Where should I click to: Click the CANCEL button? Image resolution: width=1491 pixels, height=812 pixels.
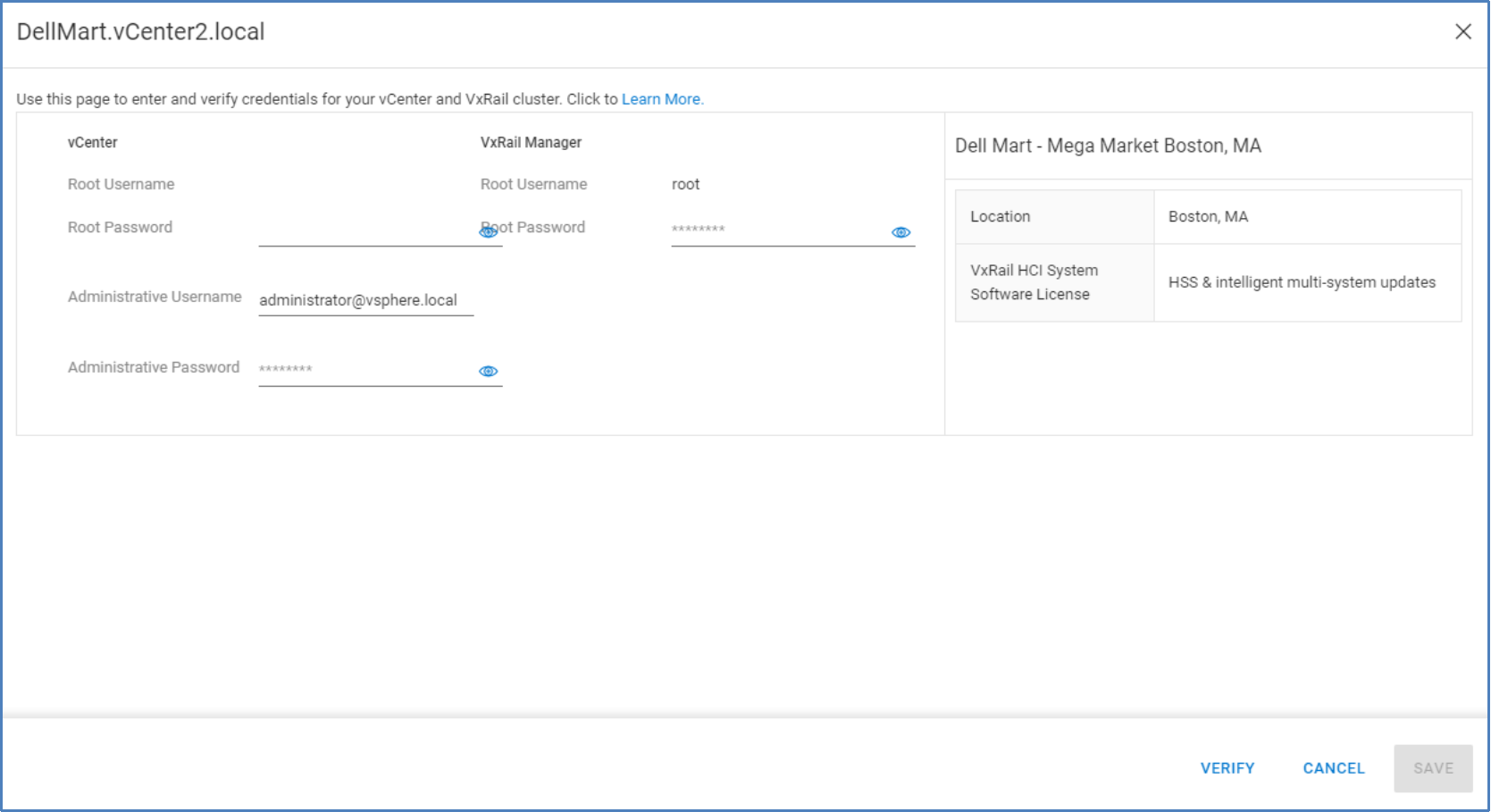point(1334,768)
